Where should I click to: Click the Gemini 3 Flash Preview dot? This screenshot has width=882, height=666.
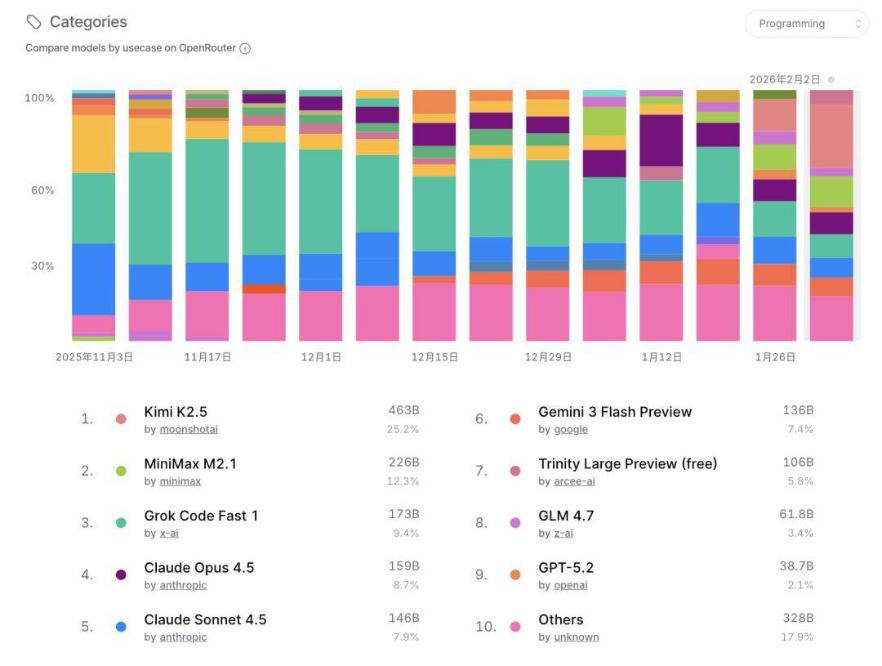coord(515,420)
